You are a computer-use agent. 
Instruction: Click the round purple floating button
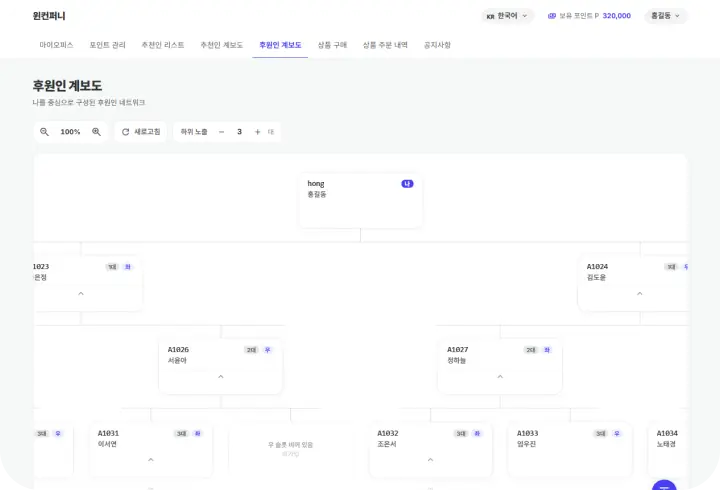click(x=664, y=486)
